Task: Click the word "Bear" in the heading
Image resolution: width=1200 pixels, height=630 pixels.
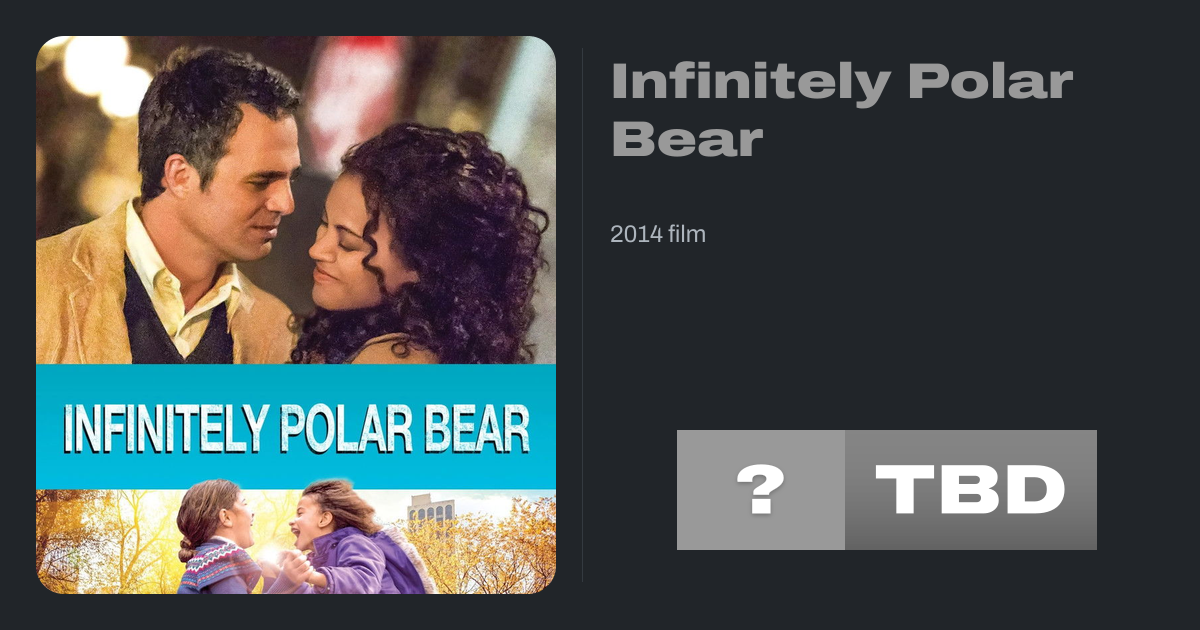Action: (687, 138)
